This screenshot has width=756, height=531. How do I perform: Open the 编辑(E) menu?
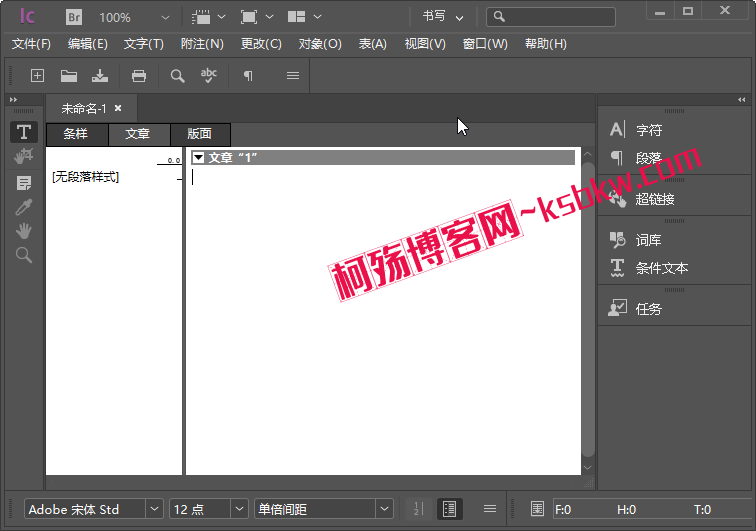(87, 44)
